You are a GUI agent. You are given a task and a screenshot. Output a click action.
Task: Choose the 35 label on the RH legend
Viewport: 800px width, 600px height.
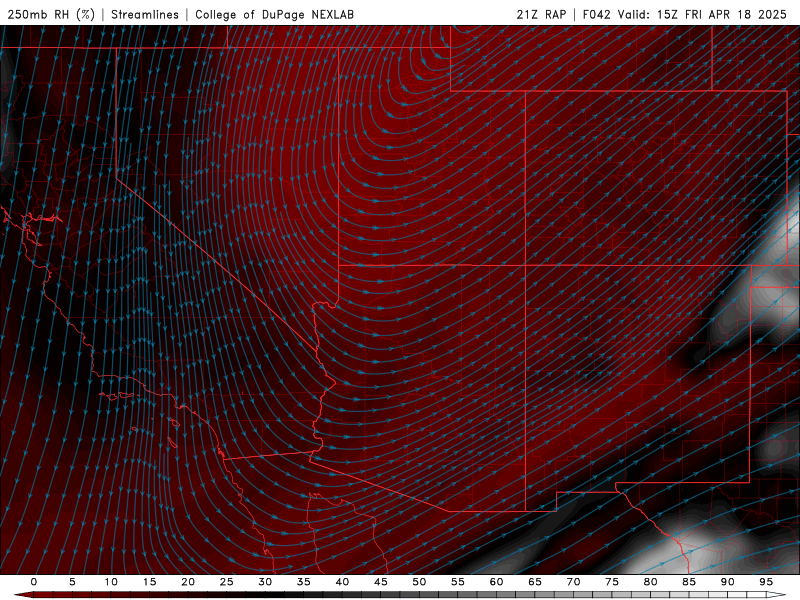click(304, 582)
